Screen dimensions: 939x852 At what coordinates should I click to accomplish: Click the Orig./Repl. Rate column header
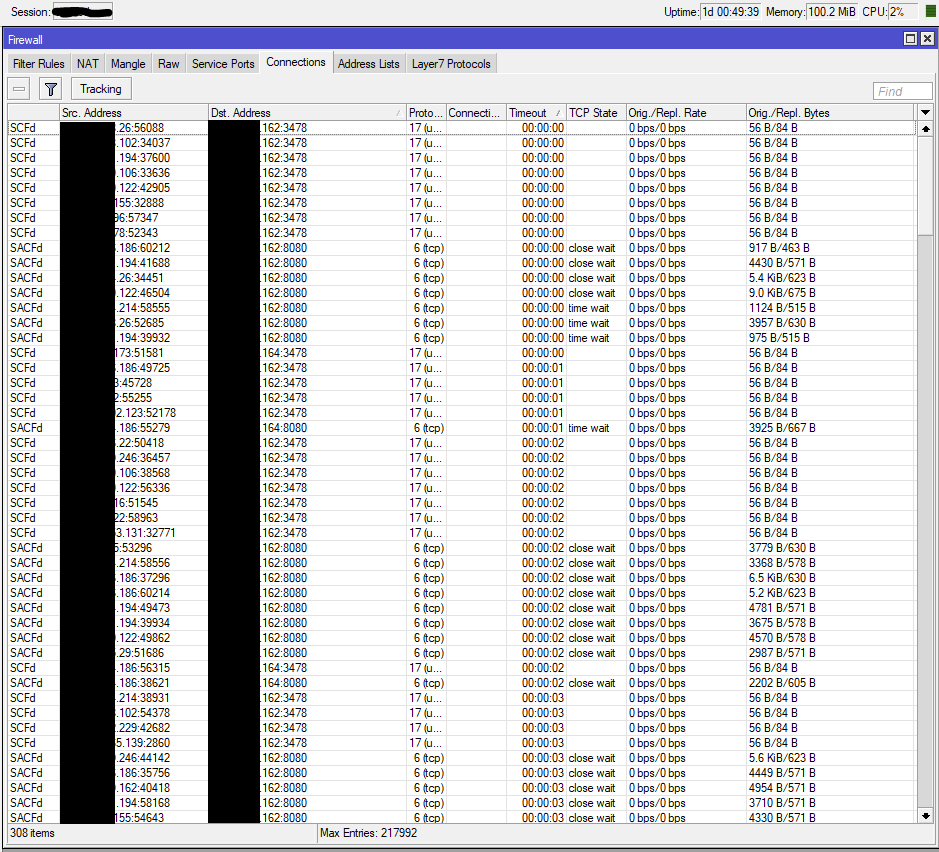(x=686, y=113)
